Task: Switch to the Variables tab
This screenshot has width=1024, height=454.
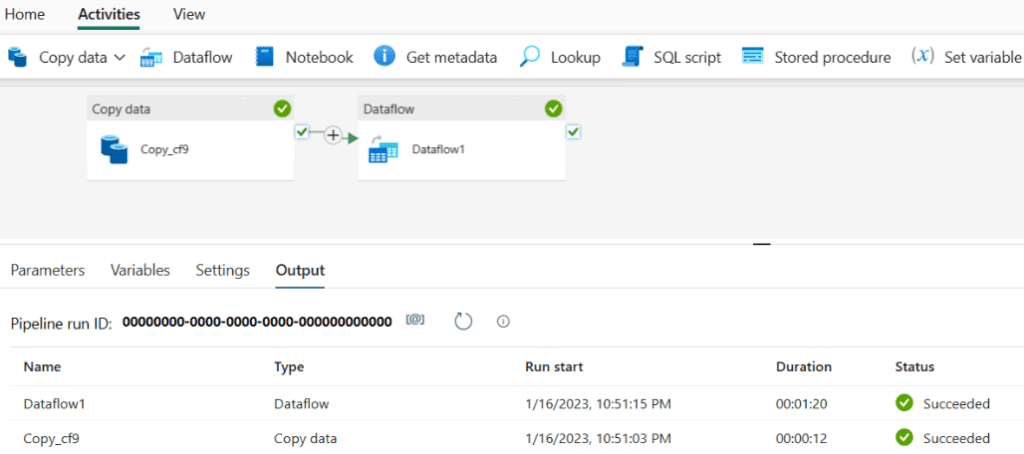Action: (x=140, y=270)
